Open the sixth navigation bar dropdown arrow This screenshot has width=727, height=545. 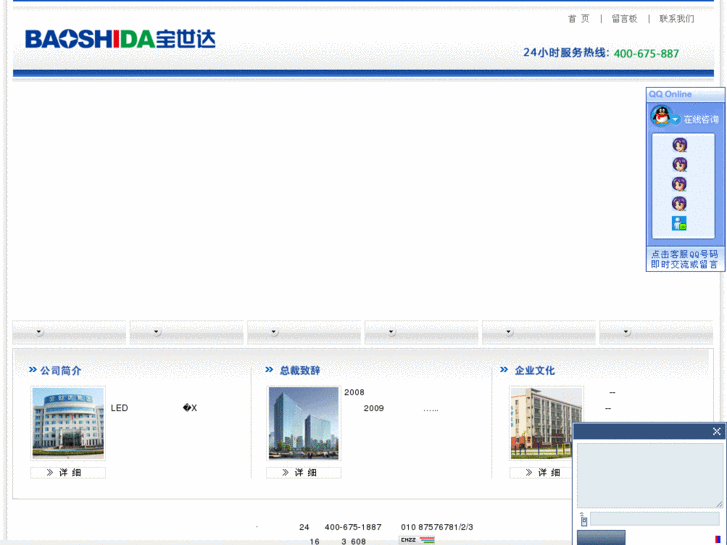pos(626,332)
